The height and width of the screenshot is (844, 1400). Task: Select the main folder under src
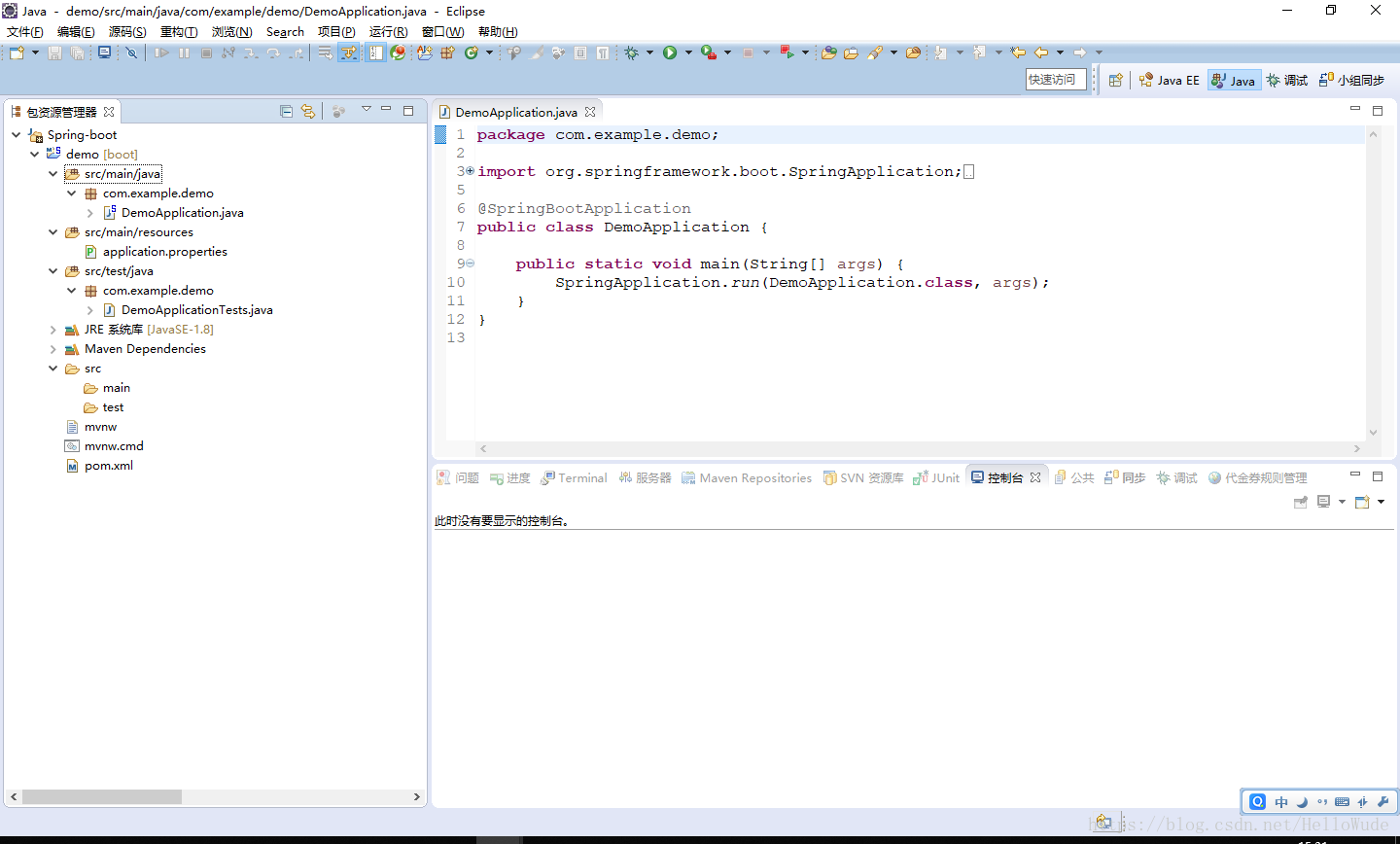click(107, 388)
